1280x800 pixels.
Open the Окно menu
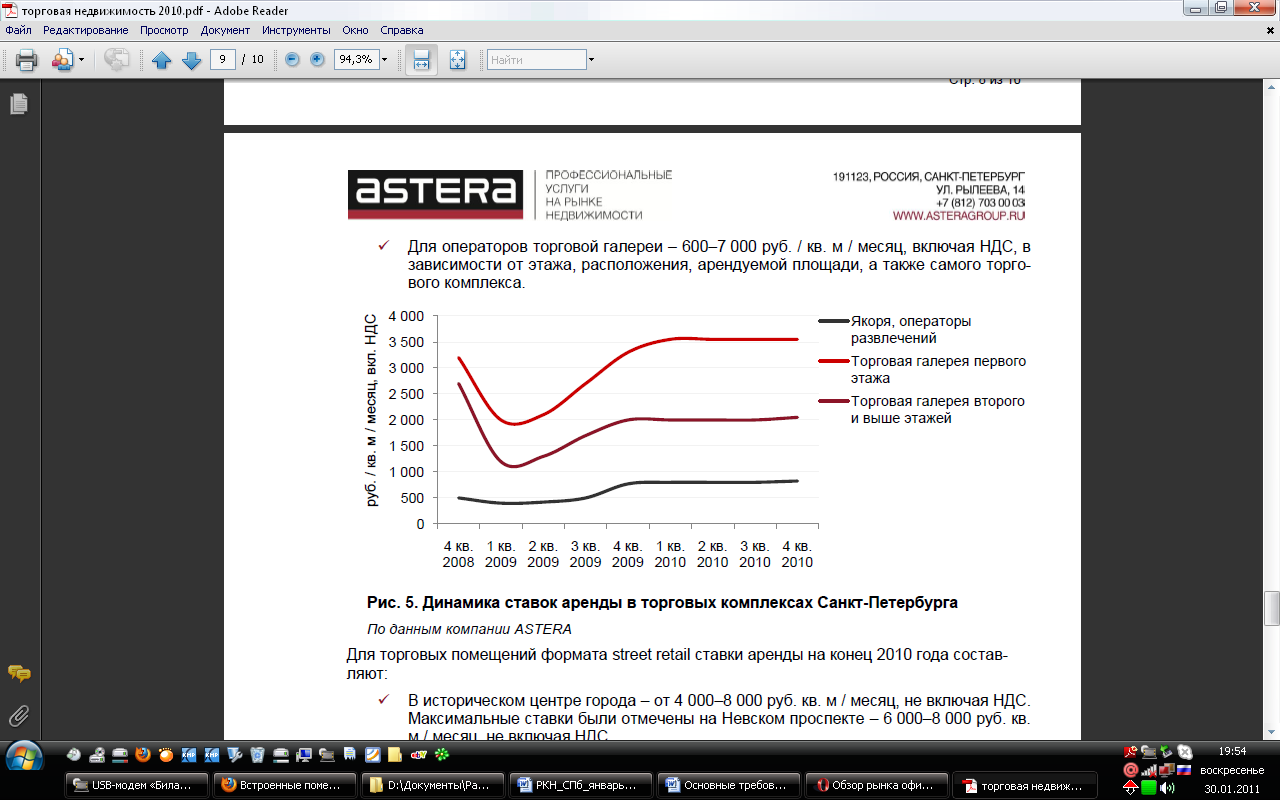355,30
